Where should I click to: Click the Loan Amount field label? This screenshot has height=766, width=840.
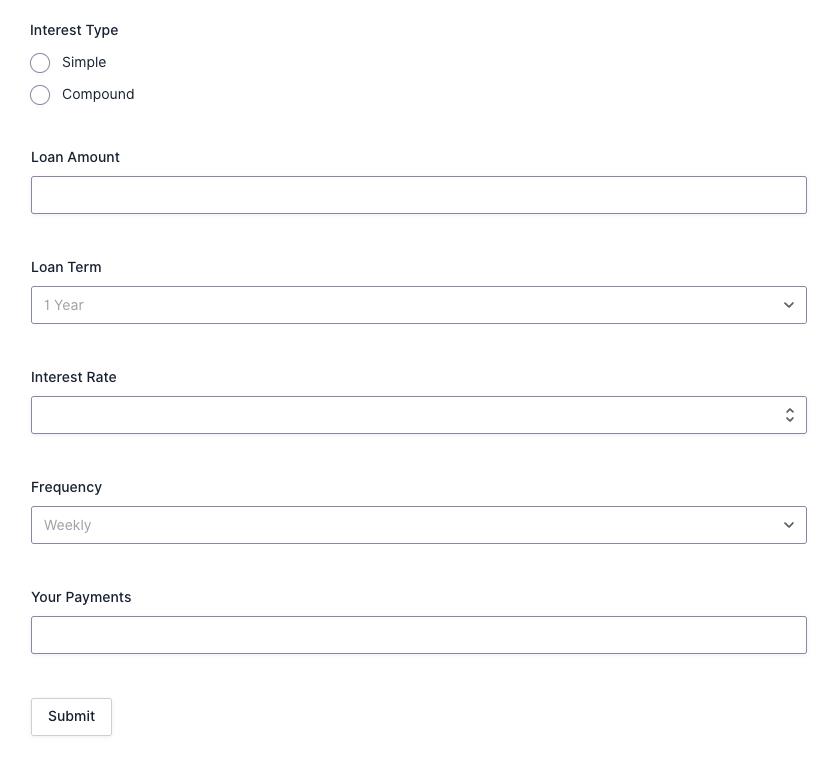click(x=75, y=157)
